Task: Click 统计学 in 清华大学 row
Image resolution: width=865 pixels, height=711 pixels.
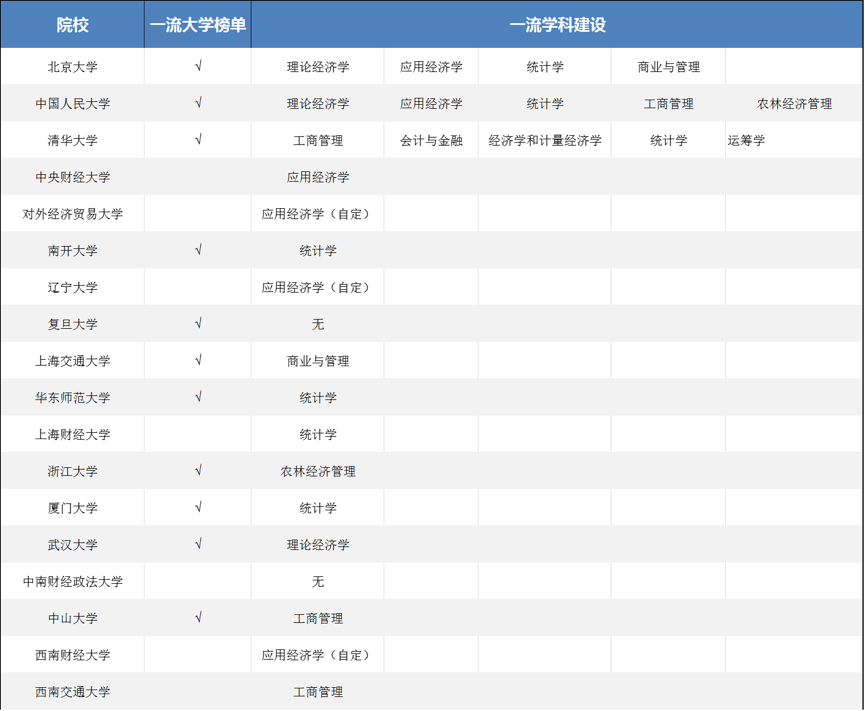Action: pos(668,140)
